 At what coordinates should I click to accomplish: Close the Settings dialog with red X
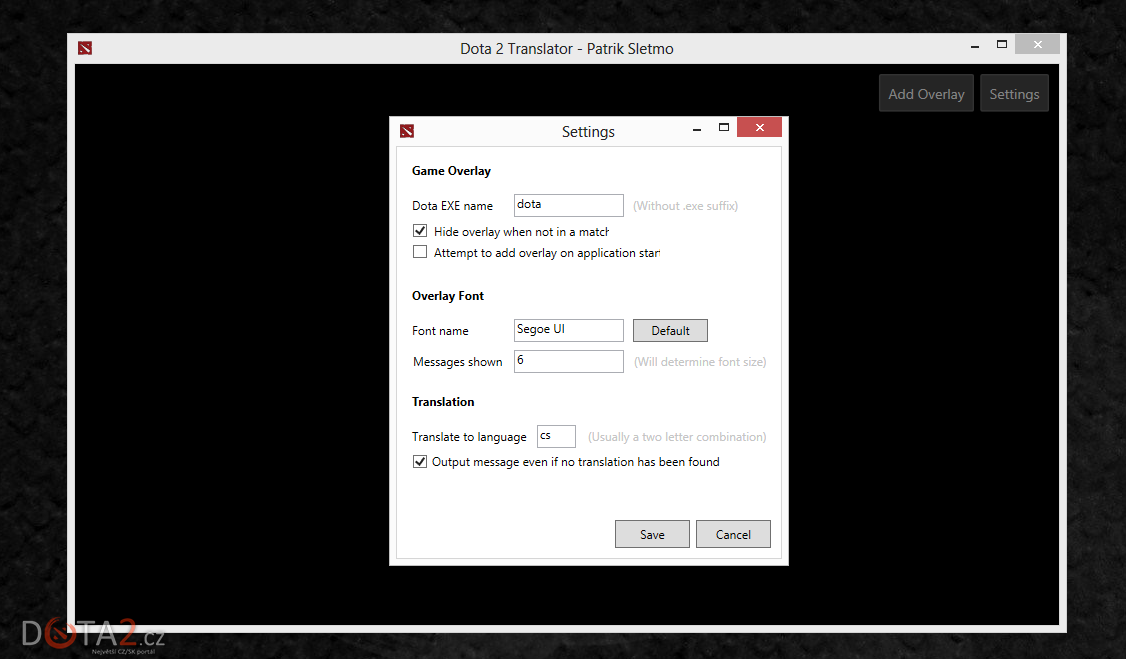(x=759, y=128)
